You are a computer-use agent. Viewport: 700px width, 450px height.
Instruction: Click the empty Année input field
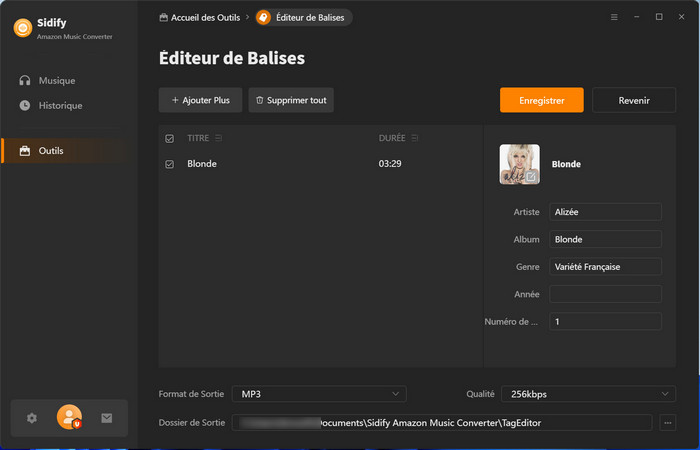(605, 294)
